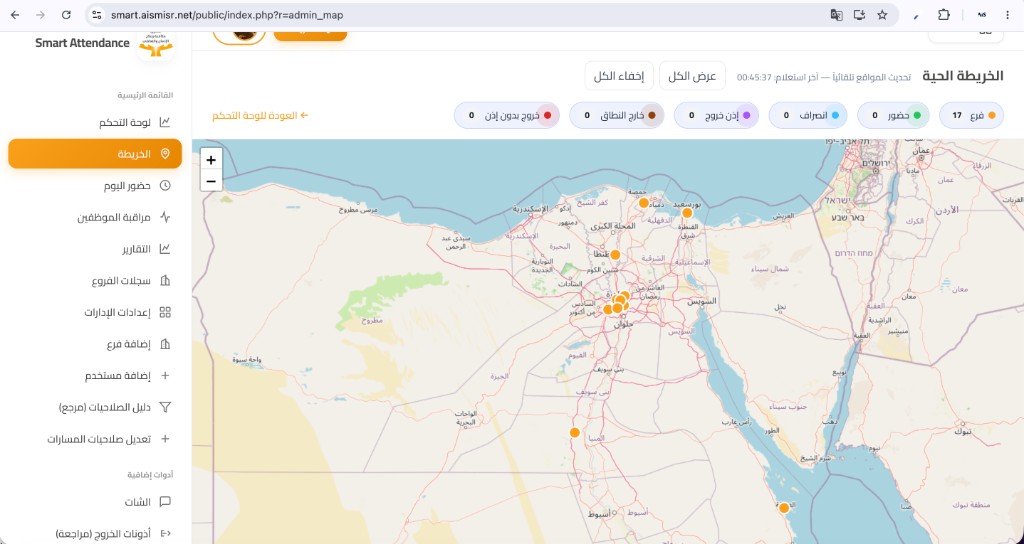The width and height of the screenshot is (1024, 544).
Task: Click the dashboard chart icon beside لوحة التحكم
Action: (165, 122)
